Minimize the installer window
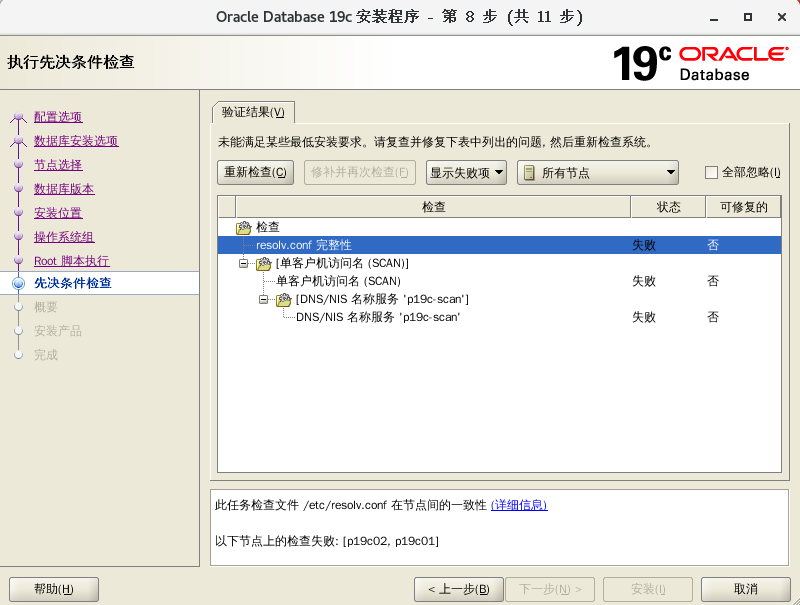 [714, 17]
